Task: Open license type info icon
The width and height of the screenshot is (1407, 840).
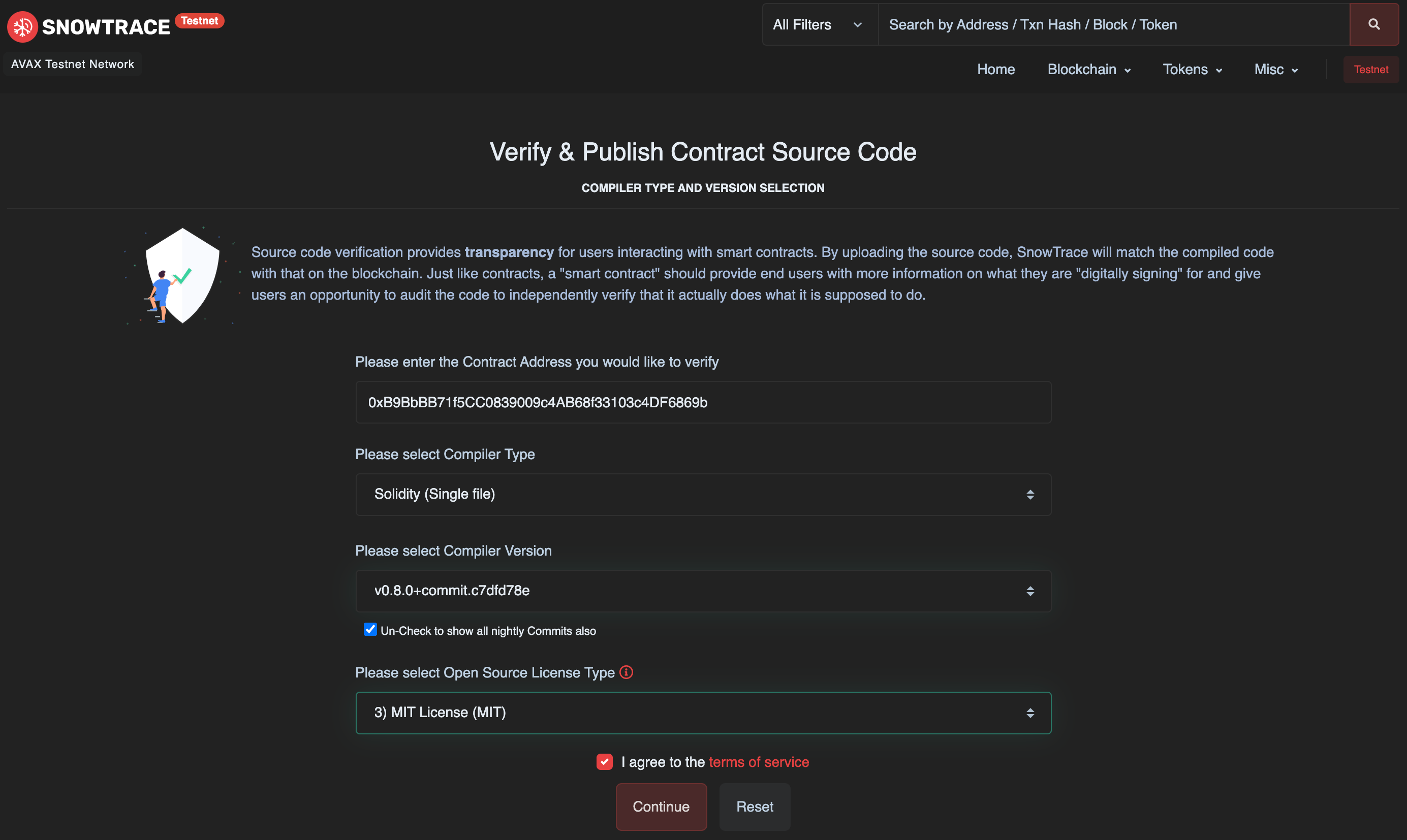Action: [x=626, y=672]
